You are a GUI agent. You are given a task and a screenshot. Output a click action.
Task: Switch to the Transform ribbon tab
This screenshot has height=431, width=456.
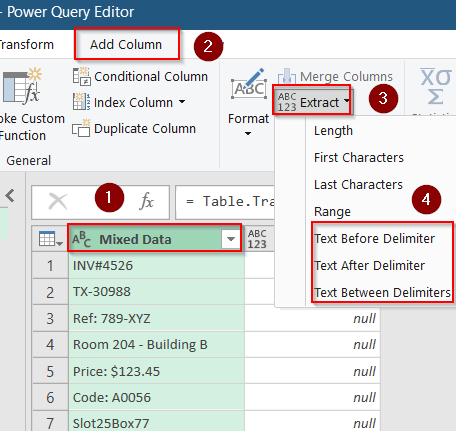point(27,44)
